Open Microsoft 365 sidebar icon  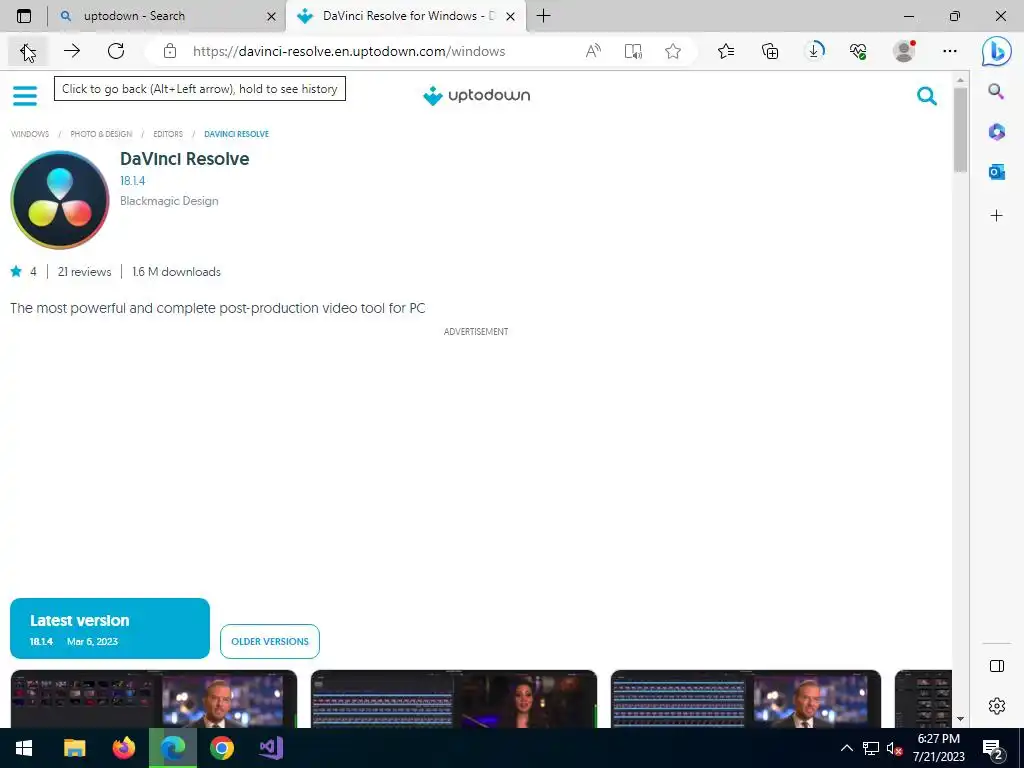[996, 132]
